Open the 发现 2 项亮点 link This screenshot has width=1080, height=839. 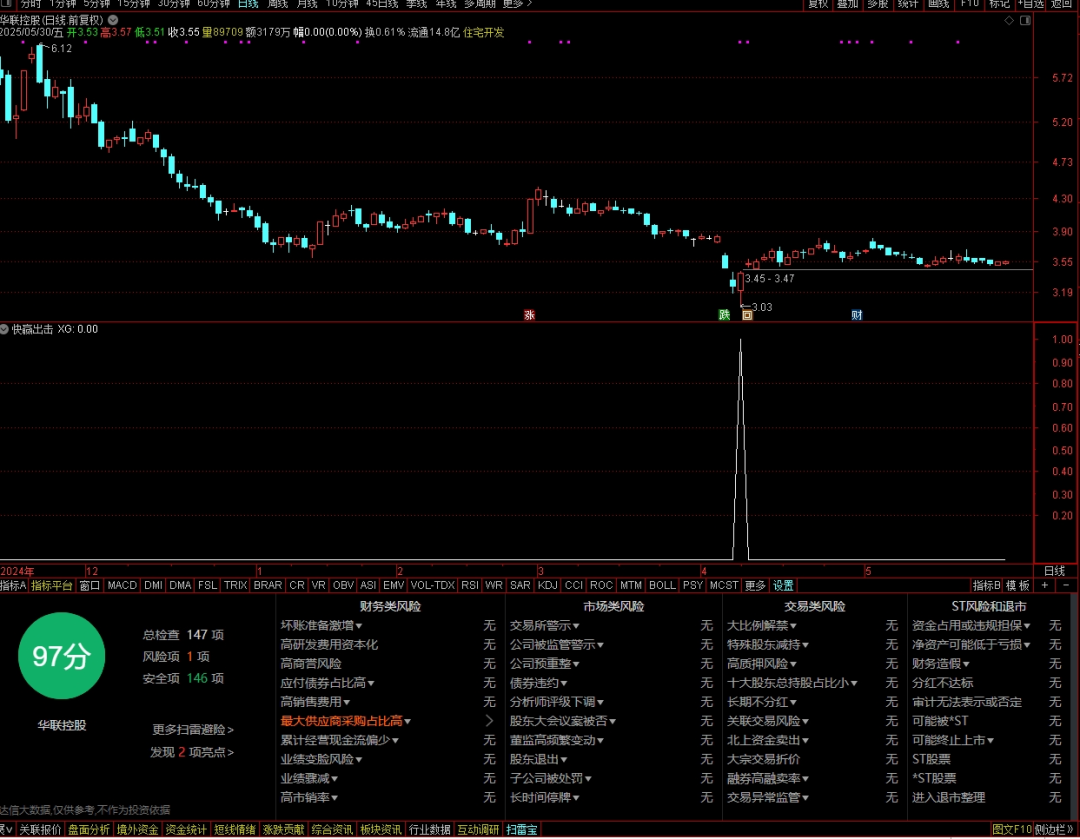[x=192, y=752]
